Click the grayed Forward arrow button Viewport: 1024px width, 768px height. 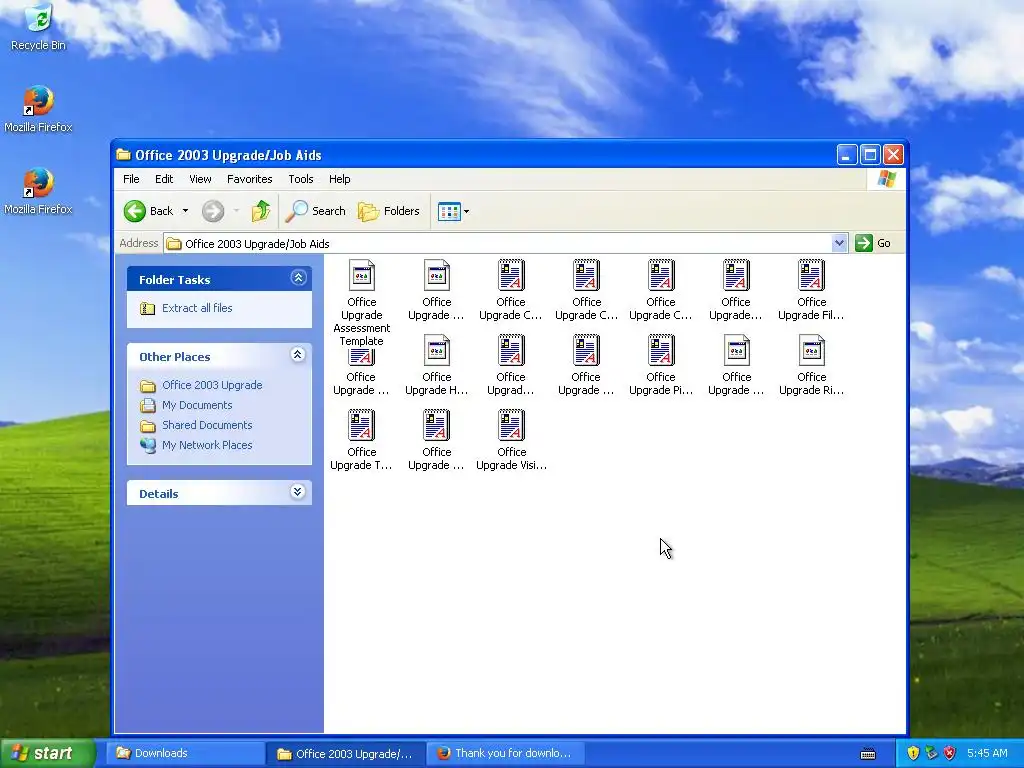click(x=213, y=211)
